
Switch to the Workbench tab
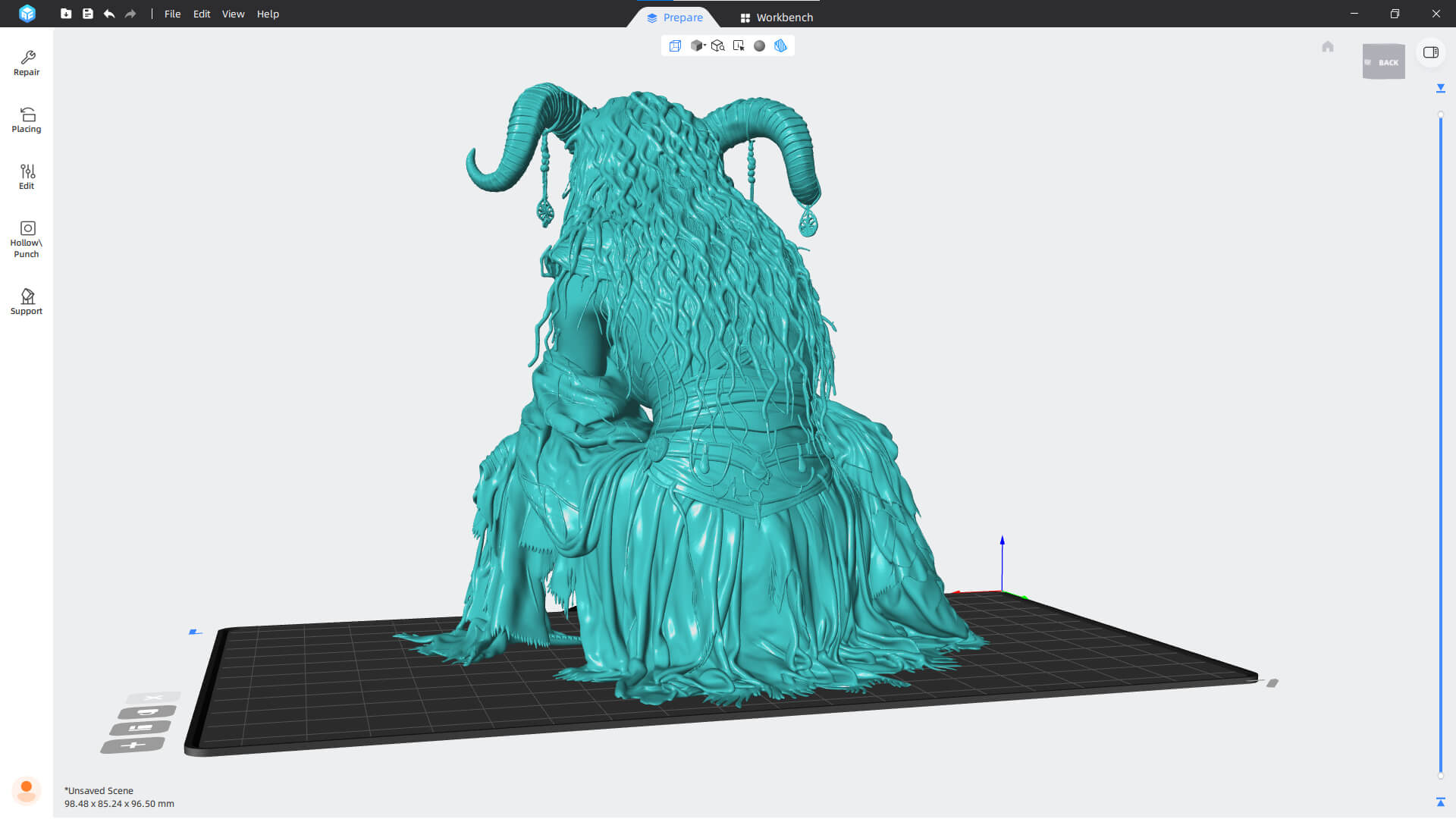click(x=777, y=17)
